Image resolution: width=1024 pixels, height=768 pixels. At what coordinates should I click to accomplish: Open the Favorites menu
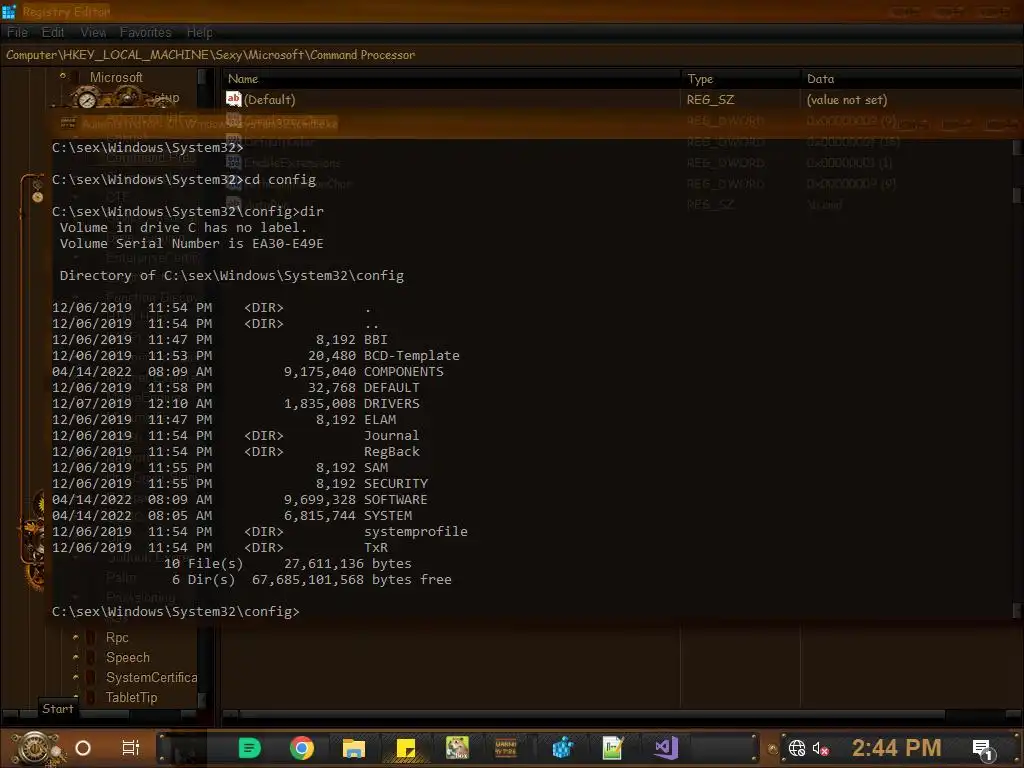point(146,32)
